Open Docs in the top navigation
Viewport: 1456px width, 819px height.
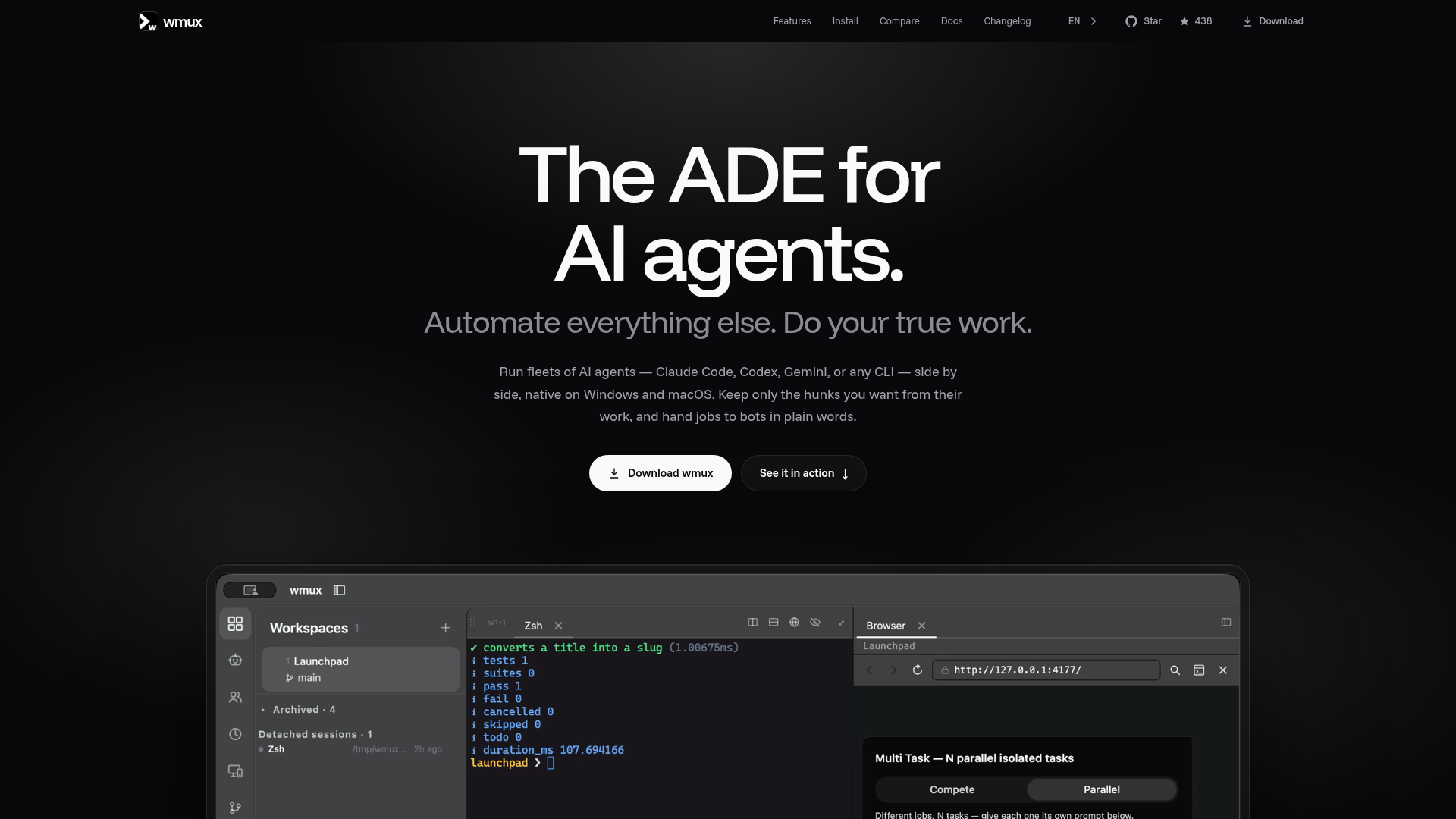(x=952, y=21)
